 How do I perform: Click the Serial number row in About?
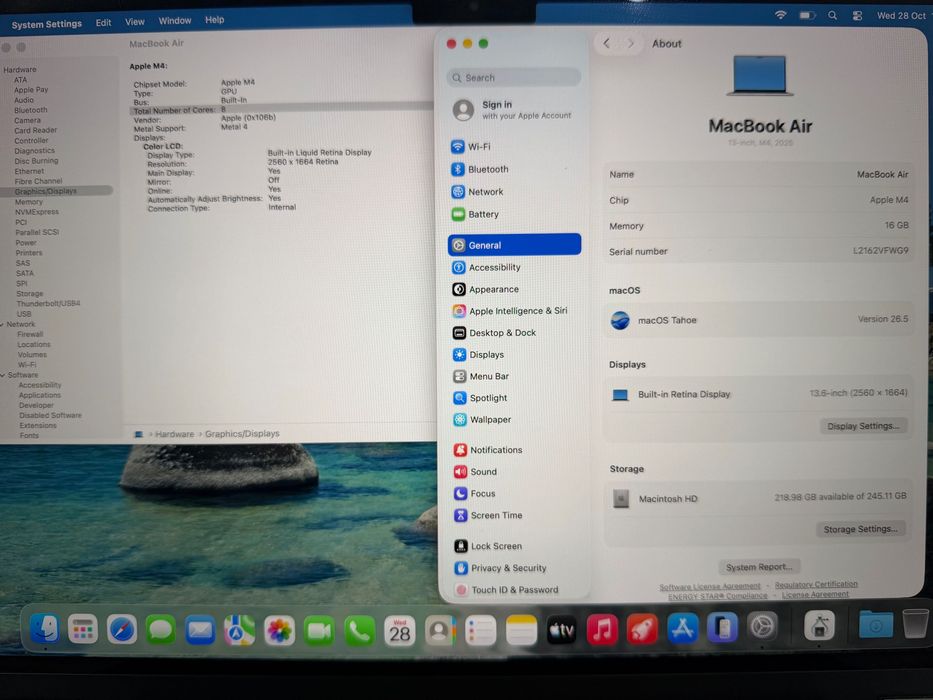tap(759, 251)
